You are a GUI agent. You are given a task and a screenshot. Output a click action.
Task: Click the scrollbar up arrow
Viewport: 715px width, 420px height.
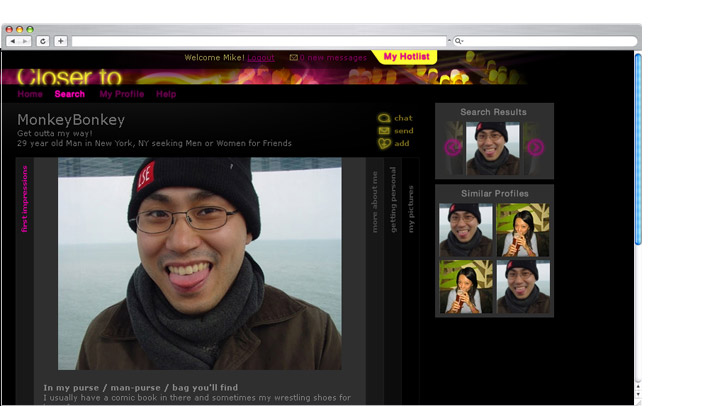pyautogui.click(x=638, y=387)
